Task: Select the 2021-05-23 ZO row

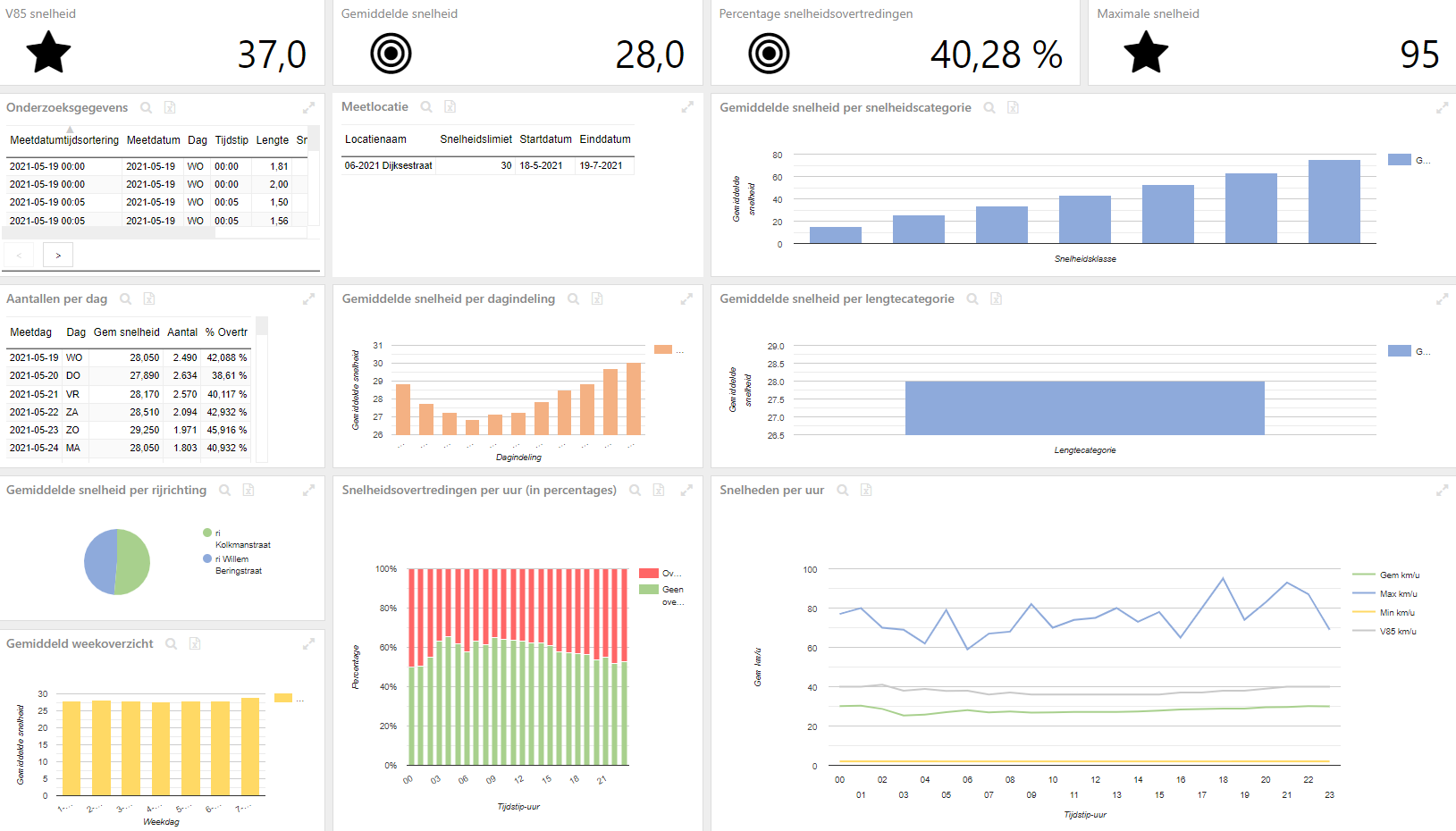Action: (x=129, y=430)
